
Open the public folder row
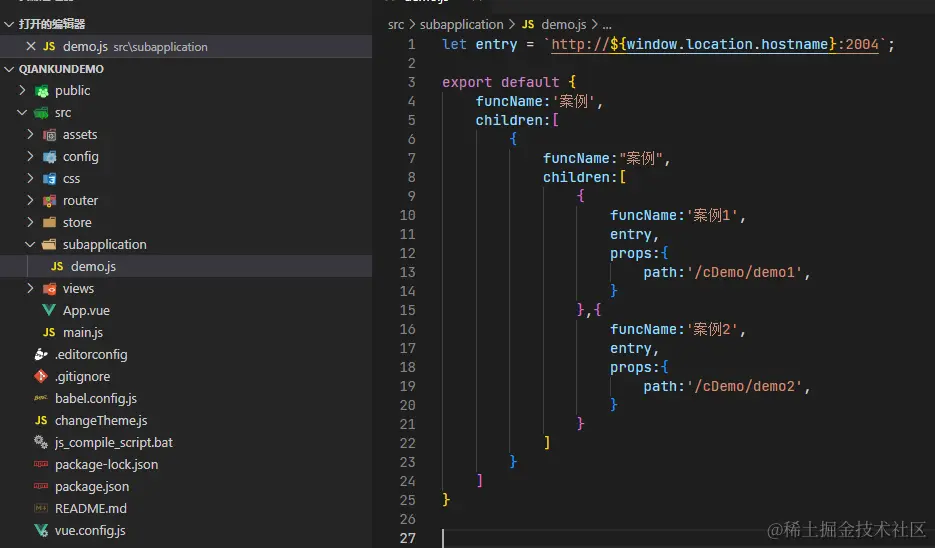(186, 91)
